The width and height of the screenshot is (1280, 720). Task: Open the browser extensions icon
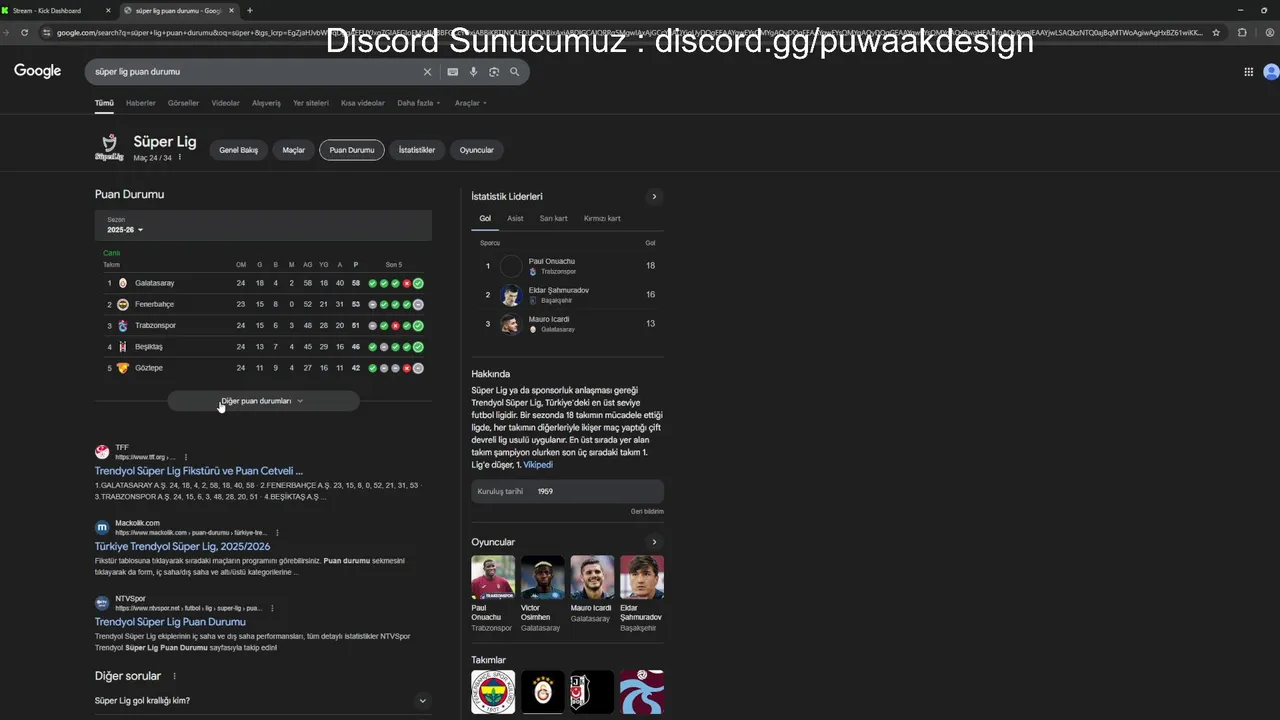tap(1242, 32)
